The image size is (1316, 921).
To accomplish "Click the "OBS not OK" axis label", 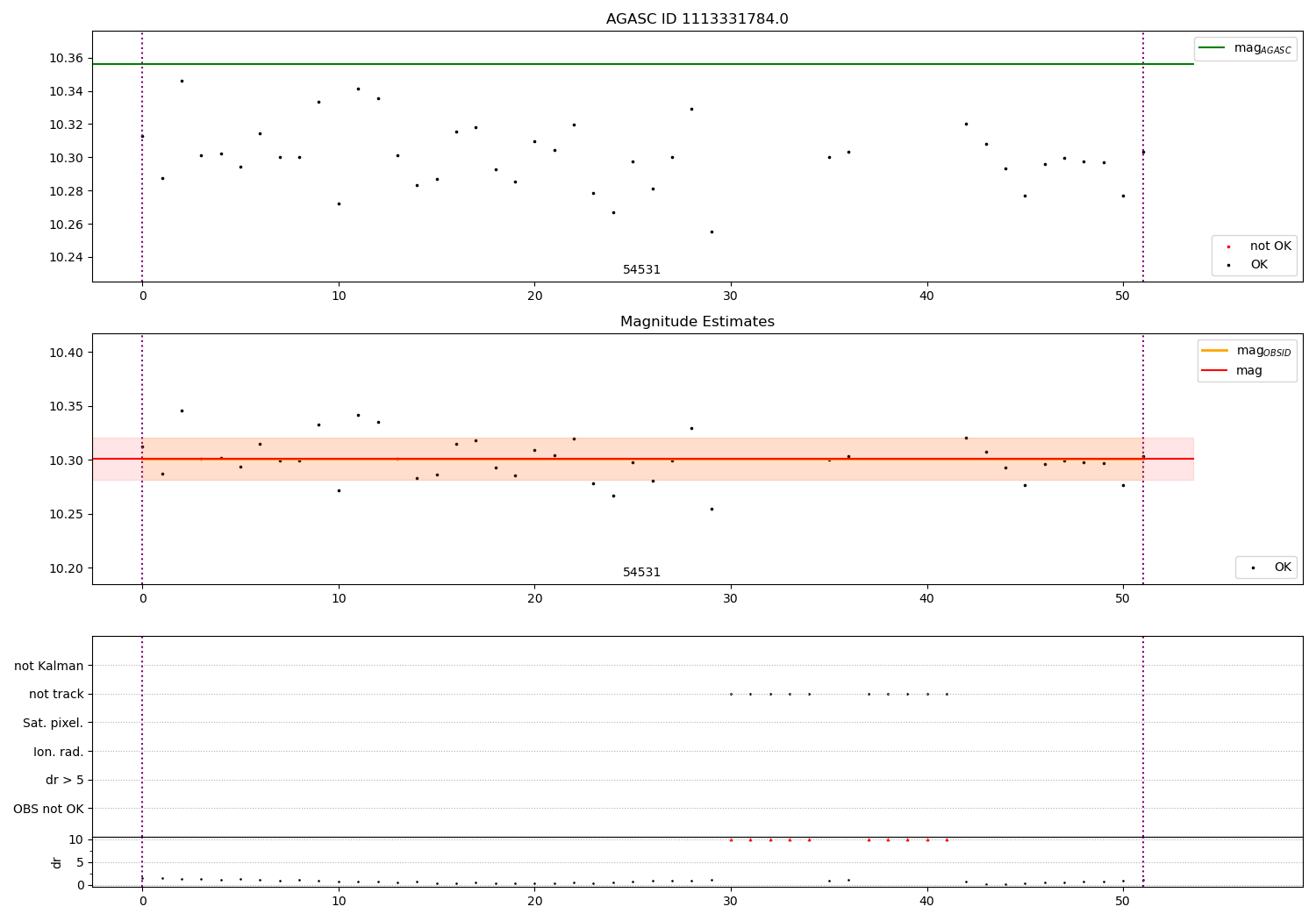I will tap(48, 809).
